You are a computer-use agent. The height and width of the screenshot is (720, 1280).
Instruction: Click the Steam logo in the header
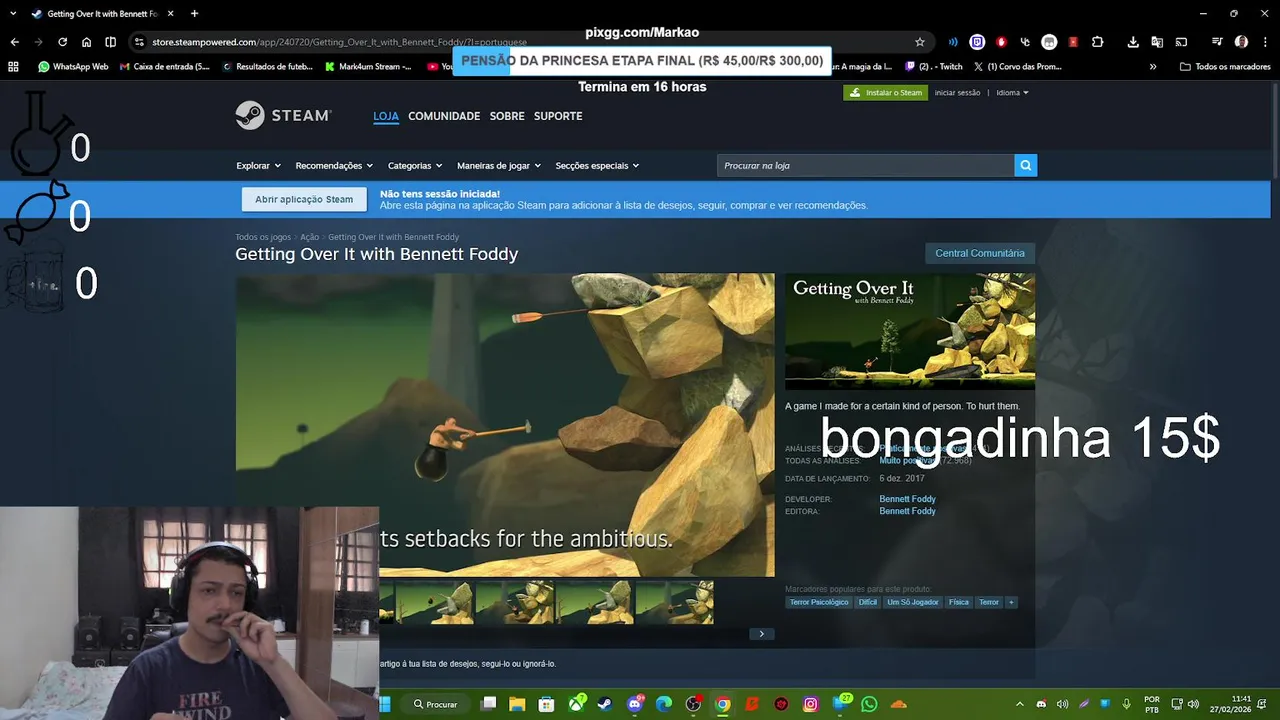(283, 115)
